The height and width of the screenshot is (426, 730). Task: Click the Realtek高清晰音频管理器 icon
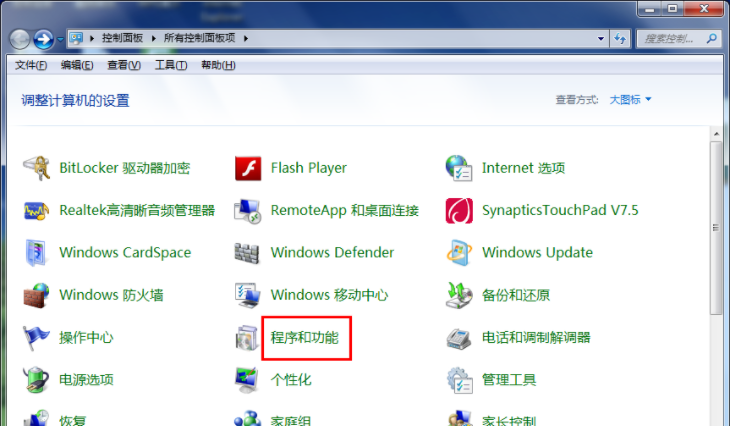(36, 211)
